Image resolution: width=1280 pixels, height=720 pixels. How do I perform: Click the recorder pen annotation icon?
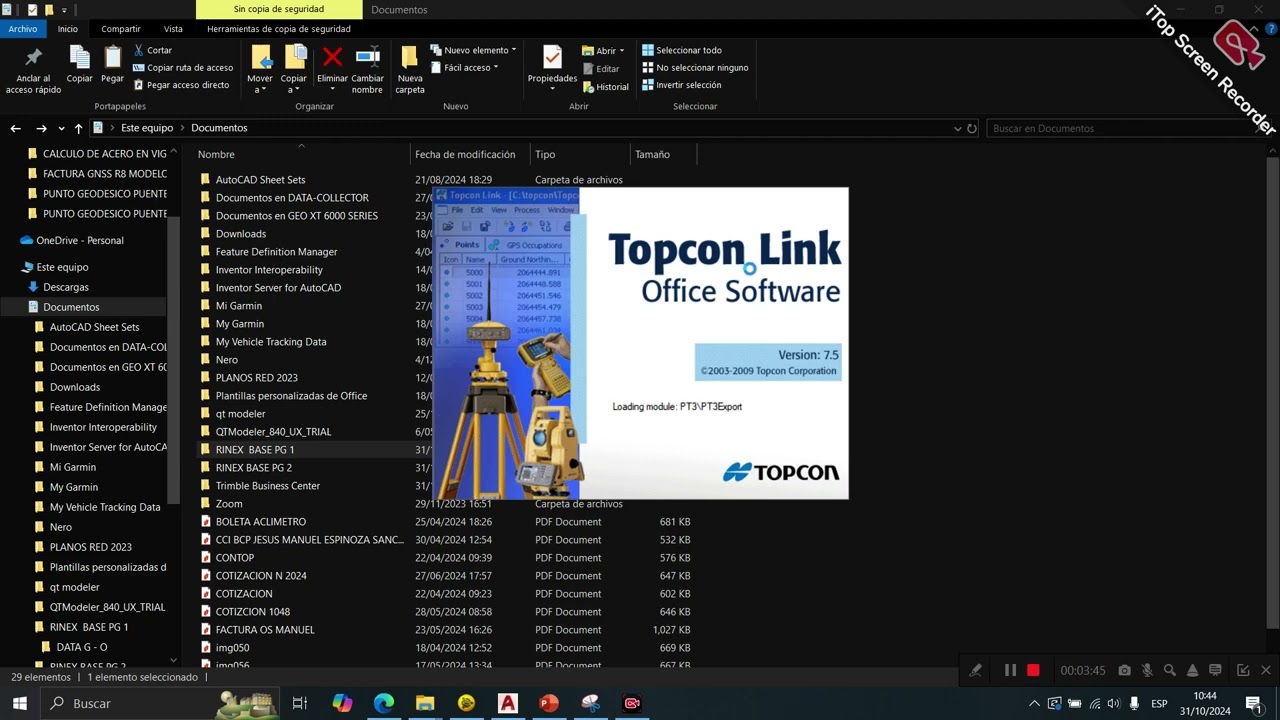[976, 670]
